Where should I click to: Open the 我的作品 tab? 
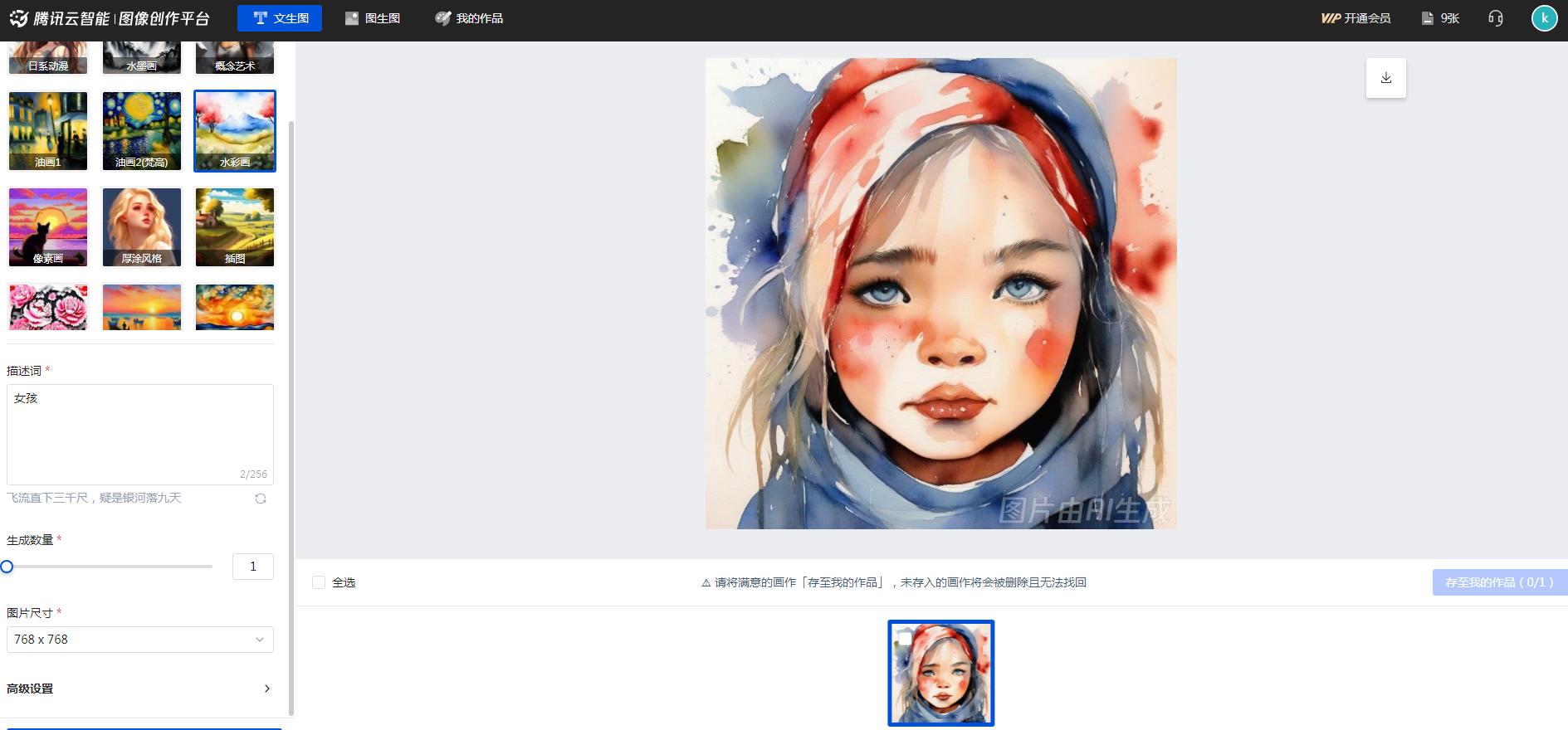[x=469, y=18]
